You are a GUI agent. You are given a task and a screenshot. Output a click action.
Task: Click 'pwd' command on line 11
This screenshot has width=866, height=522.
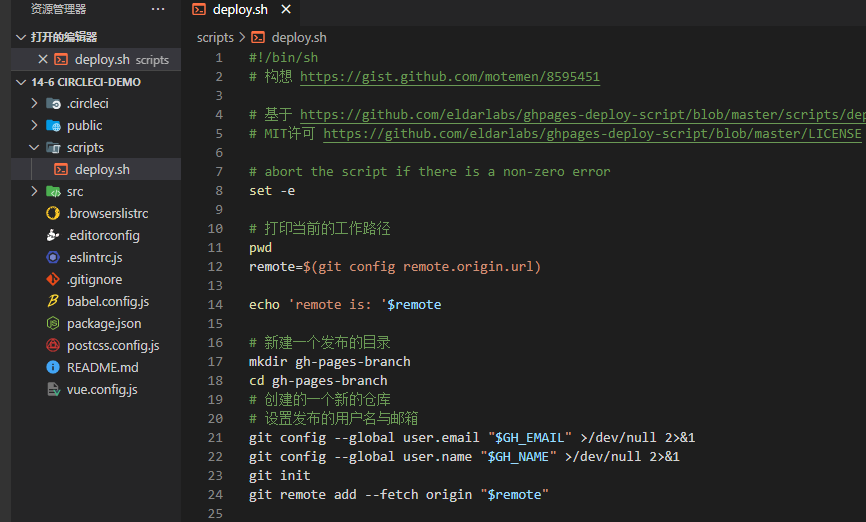click(x=261, y=248)
